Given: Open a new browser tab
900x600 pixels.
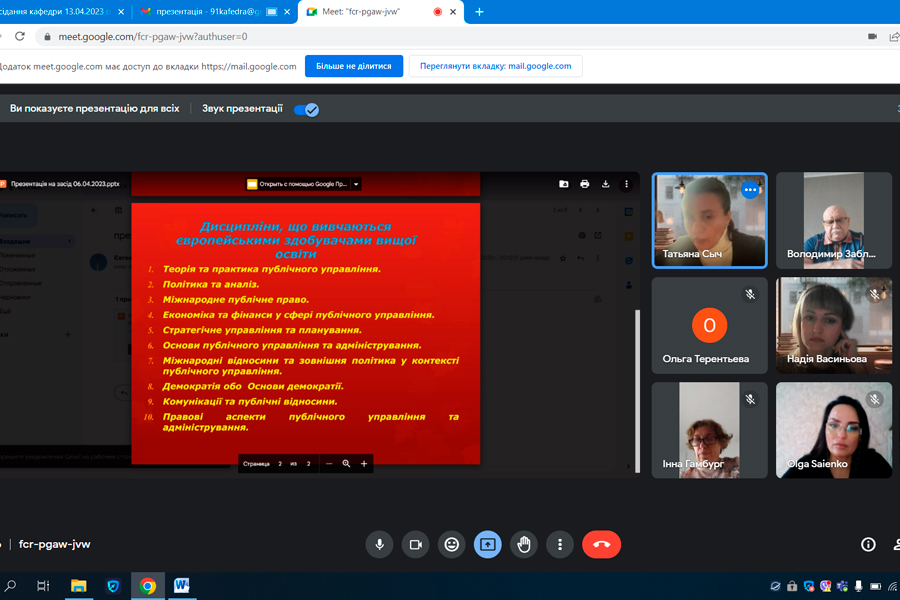Looking at the screenshot, I should (479, 12).
